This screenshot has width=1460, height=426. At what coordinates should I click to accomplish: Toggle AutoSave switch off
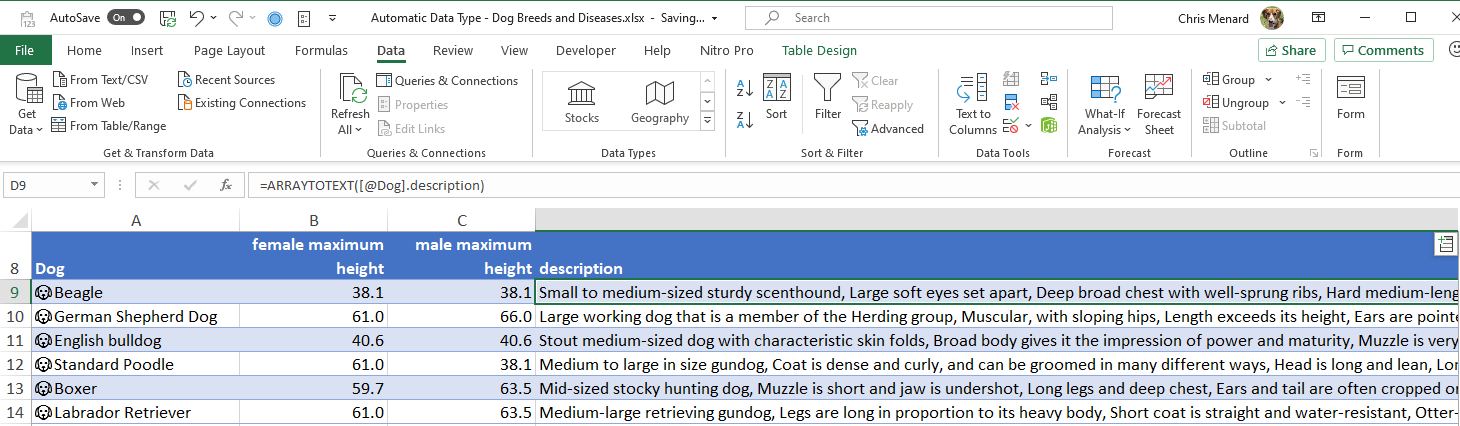(126, 18)
